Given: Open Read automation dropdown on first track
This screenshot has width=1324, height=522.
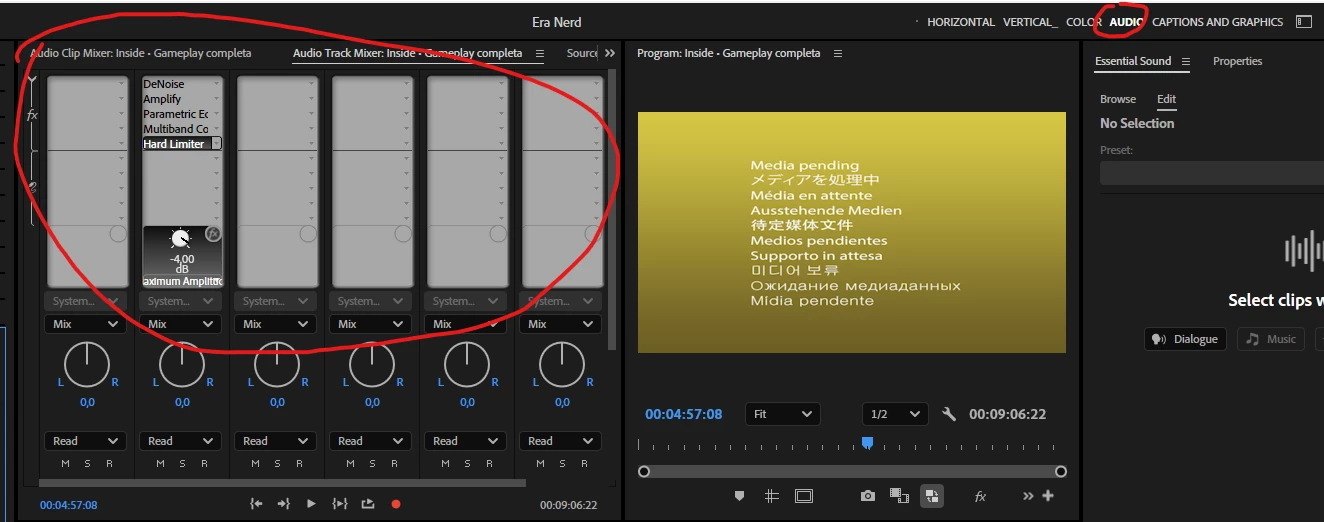Looking at the screenshot, I should point(85,441).
